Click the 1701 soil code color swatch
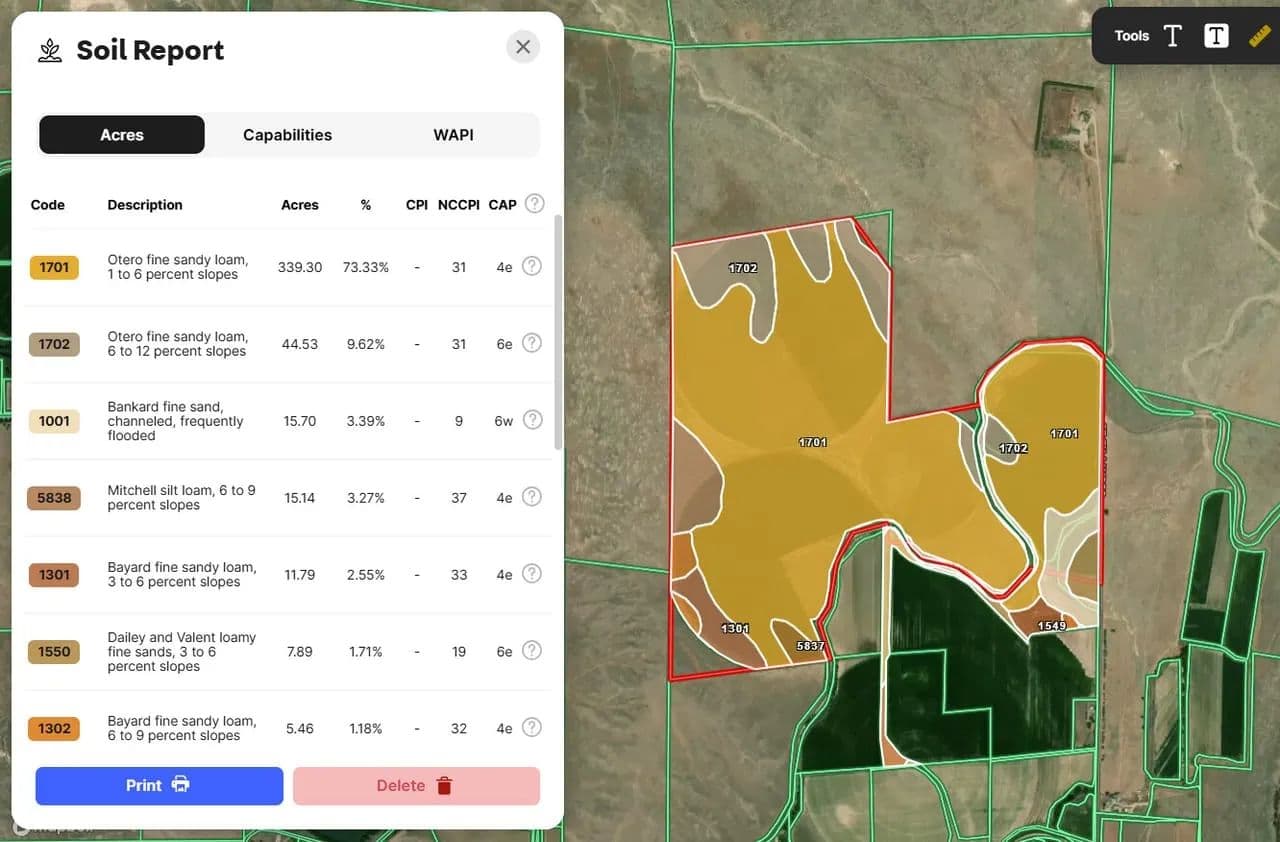 54,267
